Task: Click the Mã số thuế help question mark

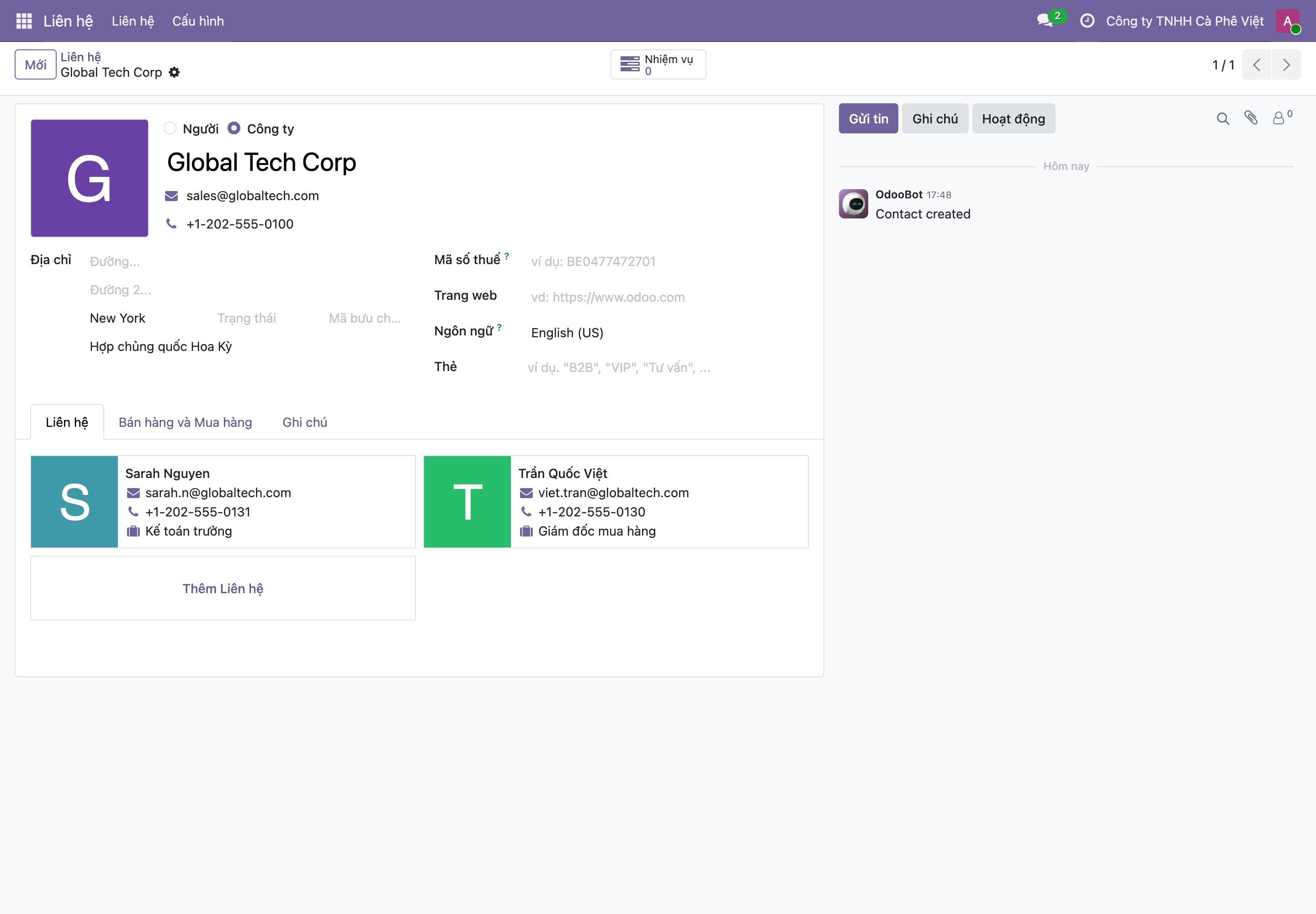Action: (x=507, y=256)
